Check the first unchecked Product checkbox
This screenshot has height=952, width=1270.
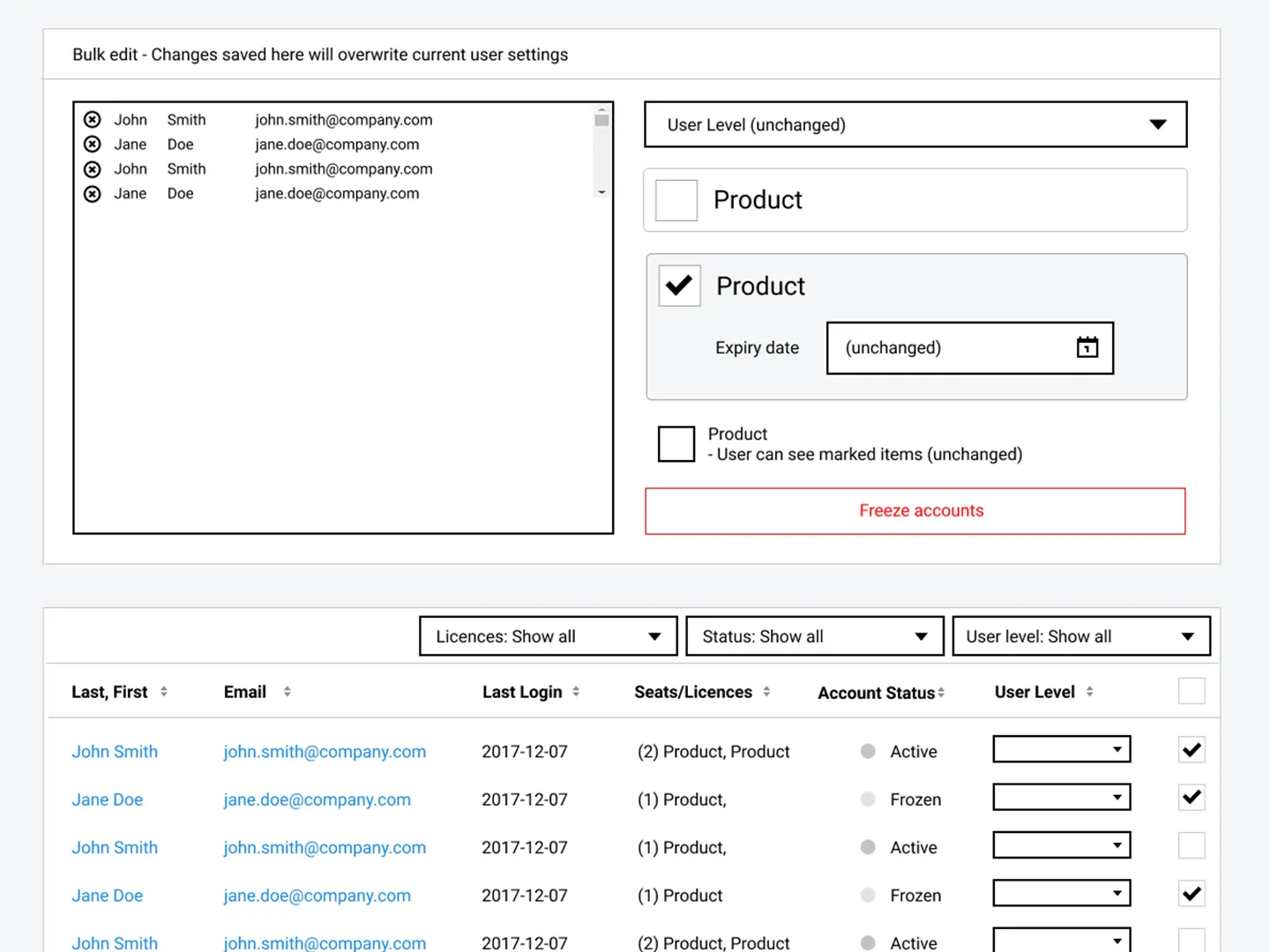tap(676, 200)
